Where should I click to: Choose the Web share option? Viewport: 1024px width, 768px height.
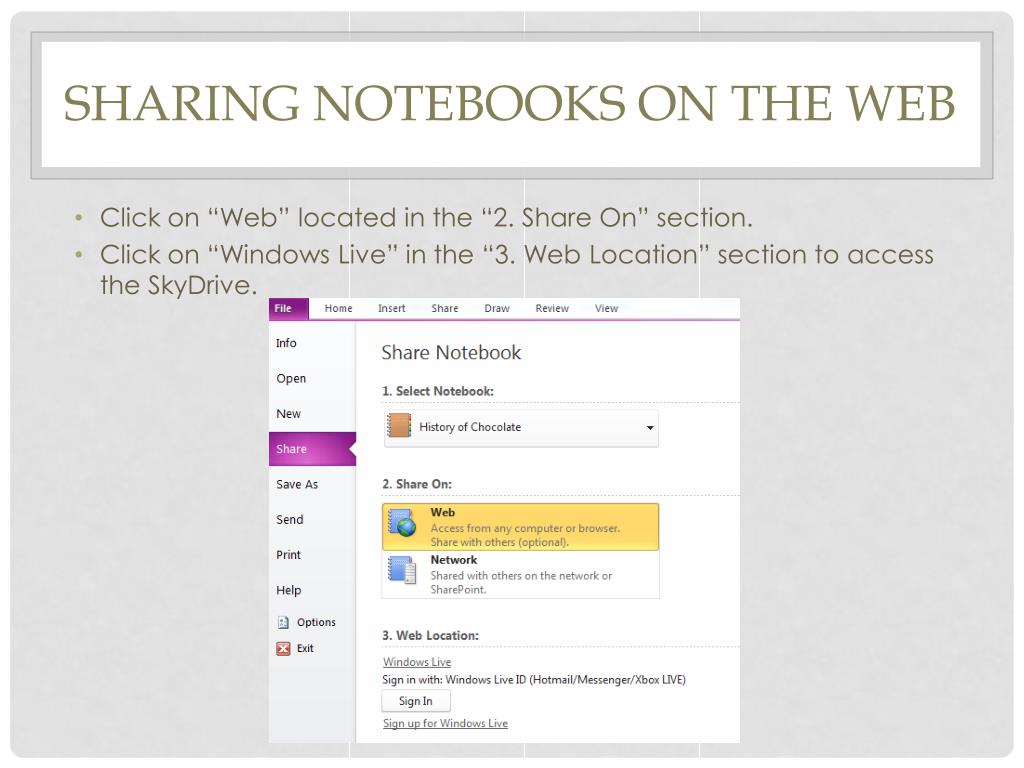[x=520, y=526]
